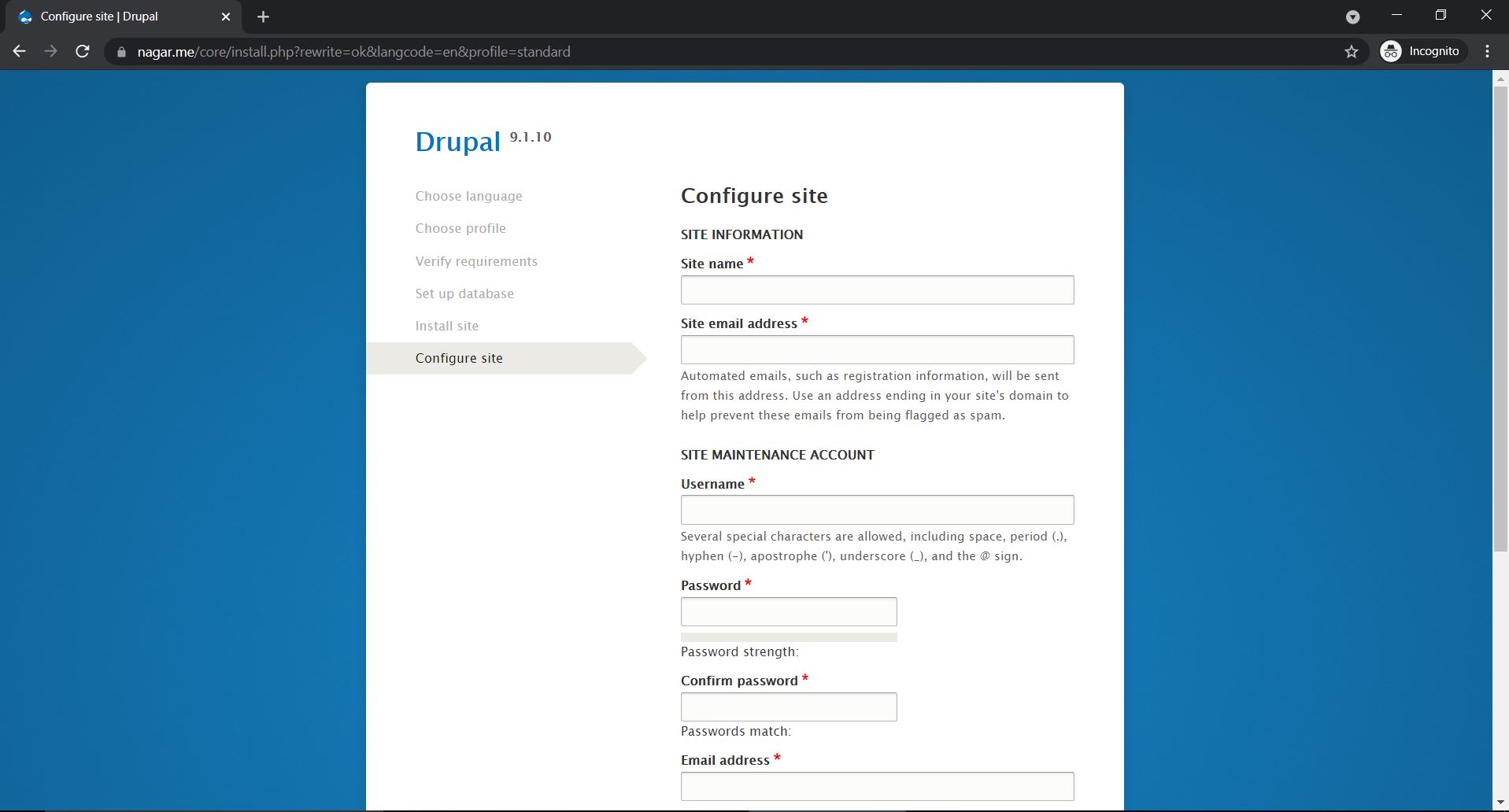The height and width of the screenshot is (812, 1509).
Task: Click the address bar URL
Action: pos(353,52)
